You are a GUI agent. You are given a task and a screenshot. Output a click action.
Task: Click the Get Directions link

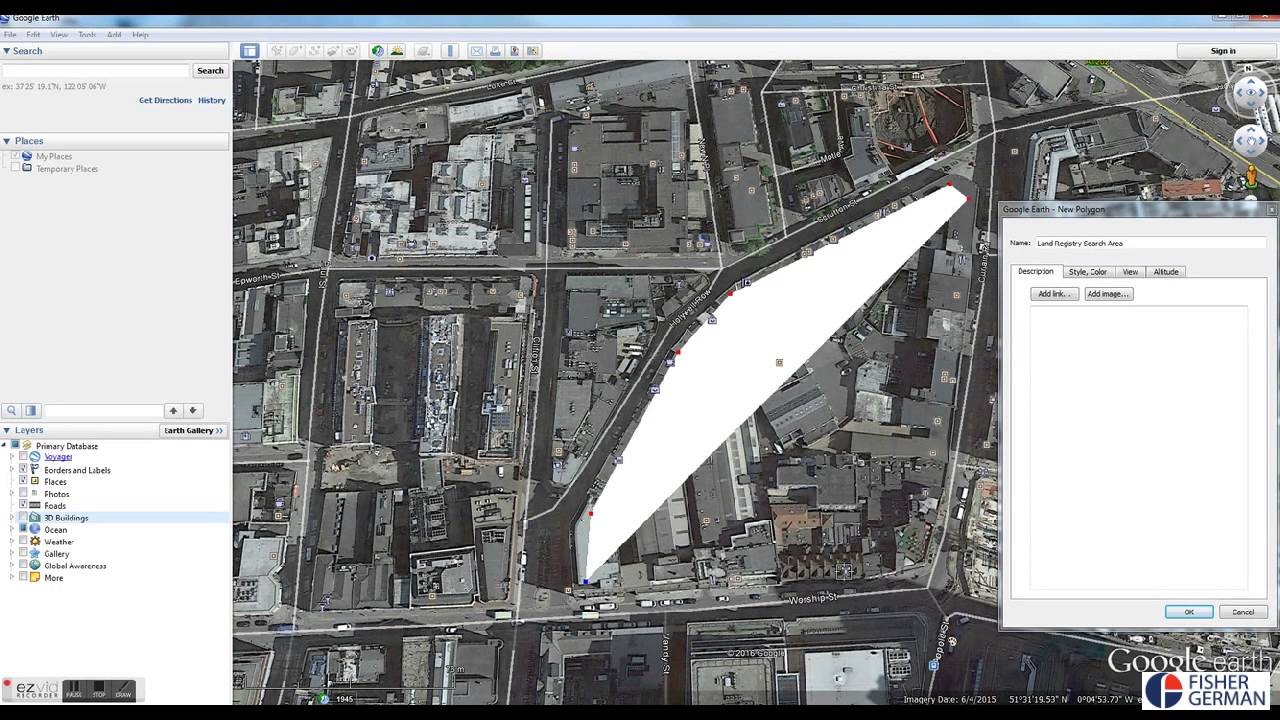[x=165, y=100]
